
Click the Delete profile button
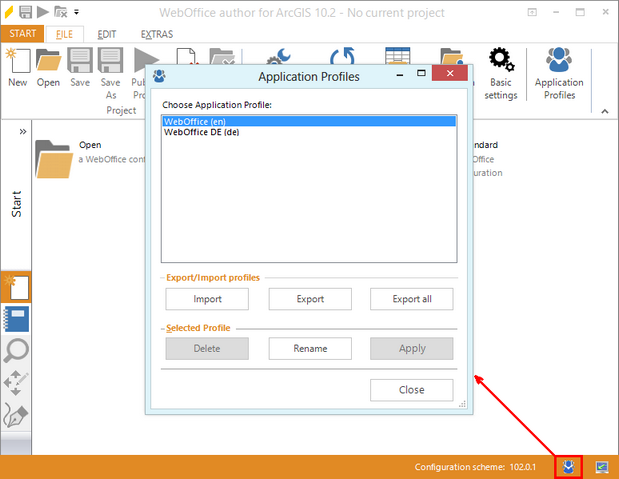click(207, 348)
